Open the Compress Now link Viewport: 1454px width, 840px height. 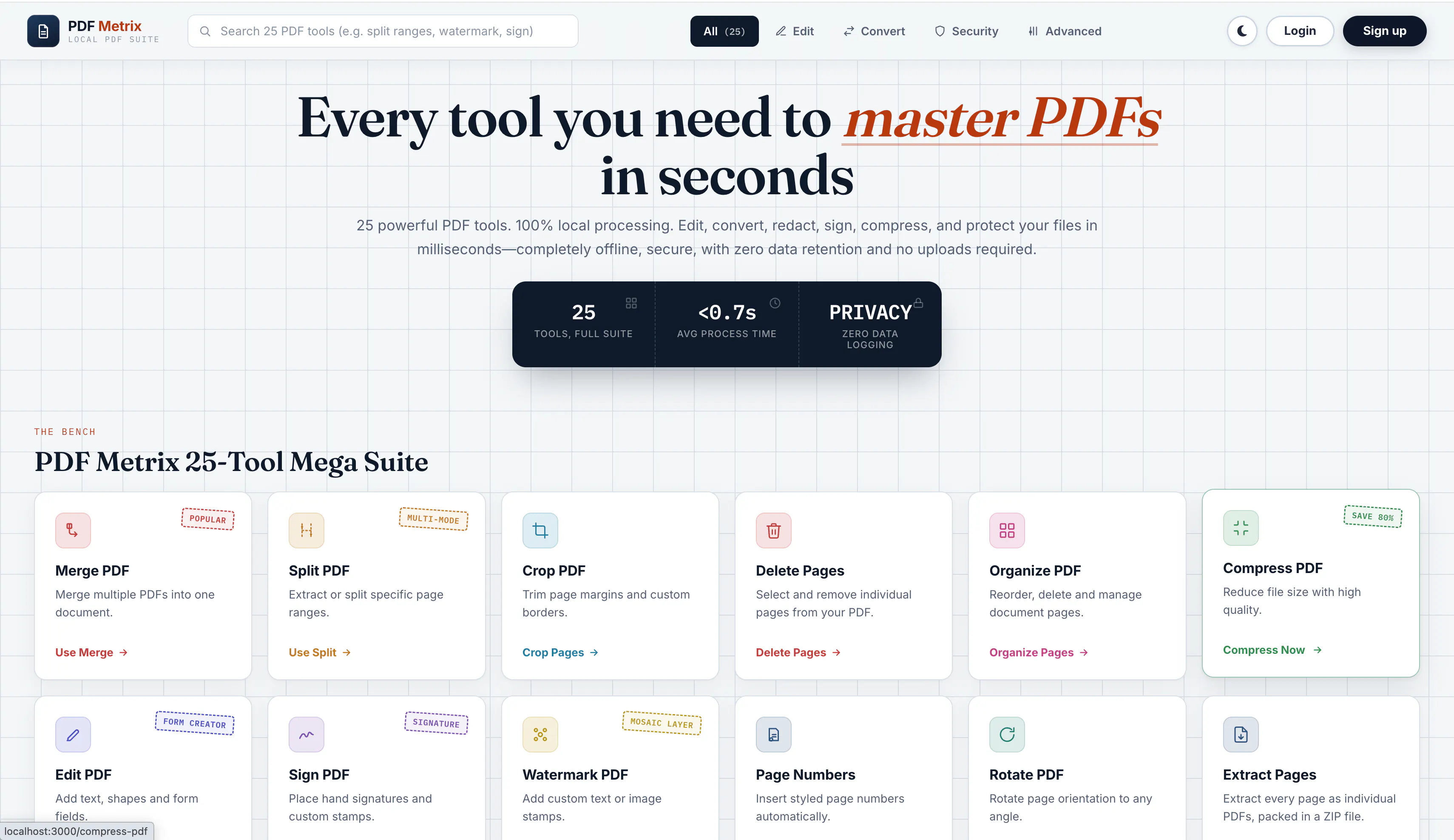click(x=1272, y=650)
